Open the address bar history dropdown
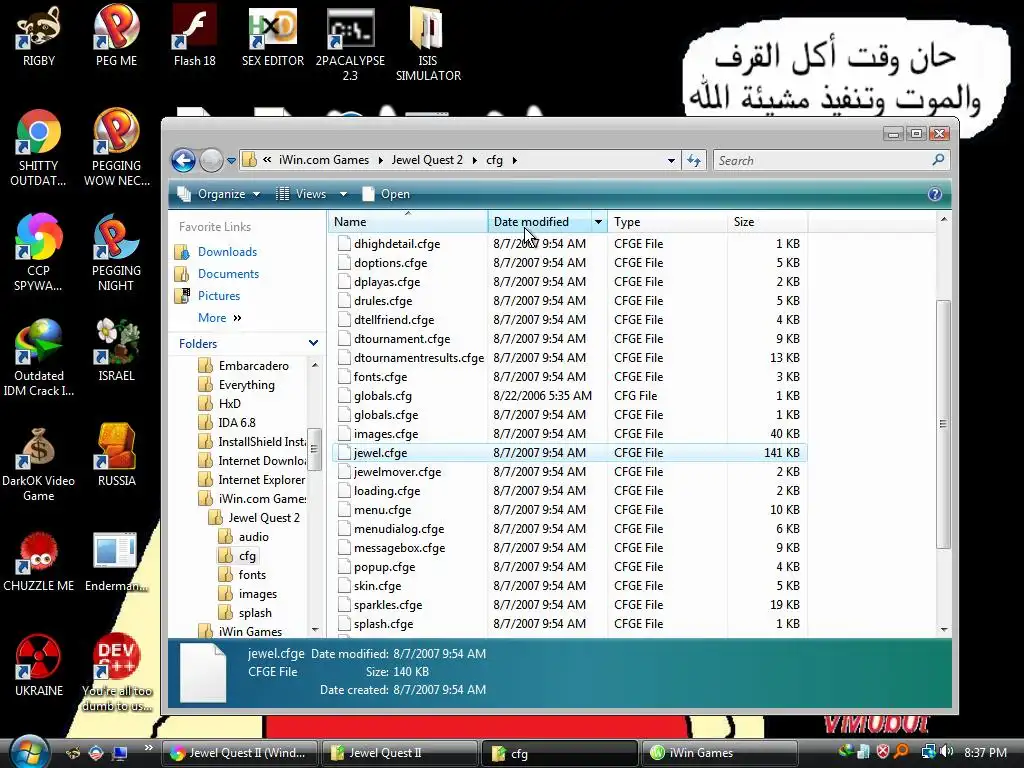The width and height of the screenshot is (1024, 768). click(x=671, y=161)
